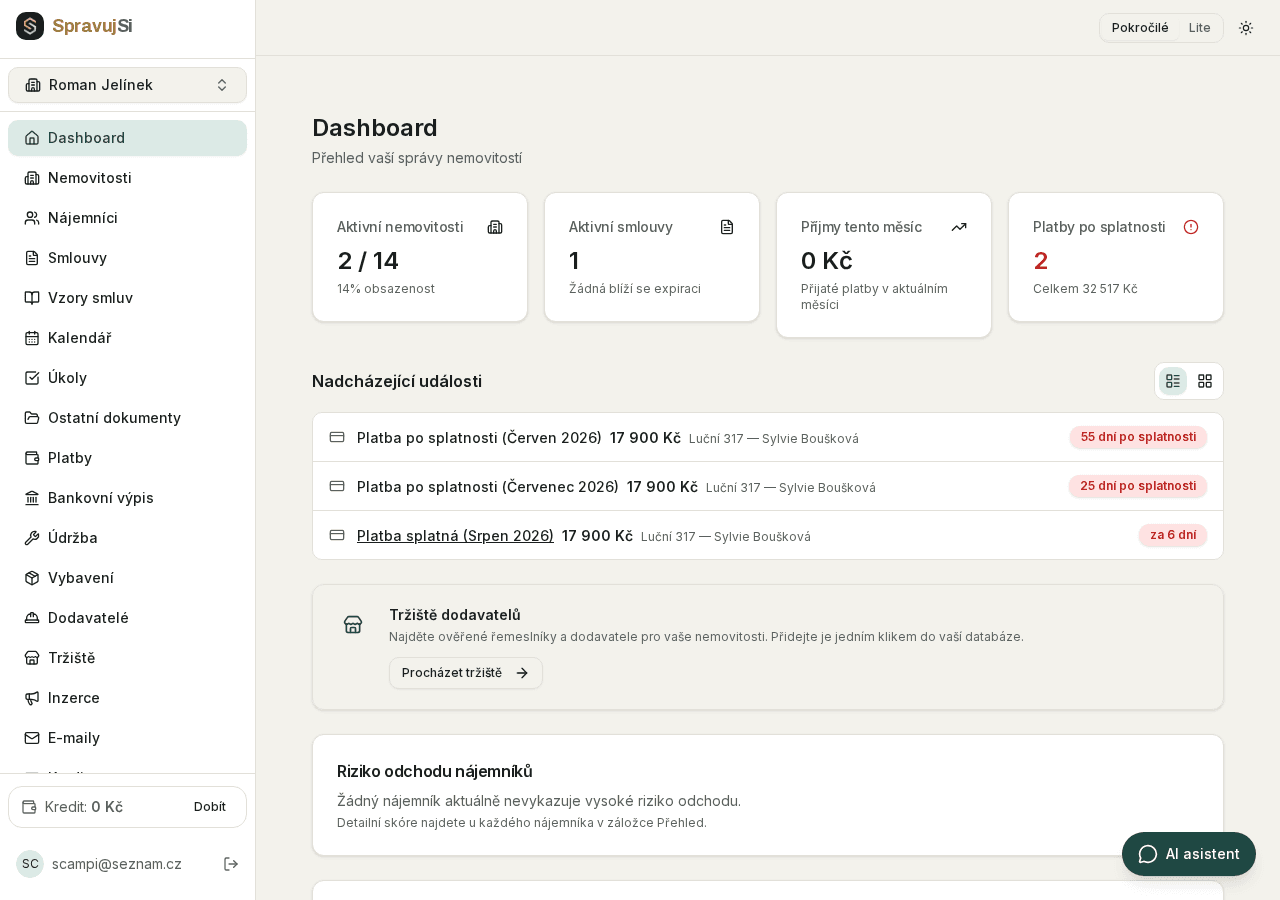1280x900 pixels.
Task: Click document icon in Aktivní smlouvy card
Action: coord(727,227)
